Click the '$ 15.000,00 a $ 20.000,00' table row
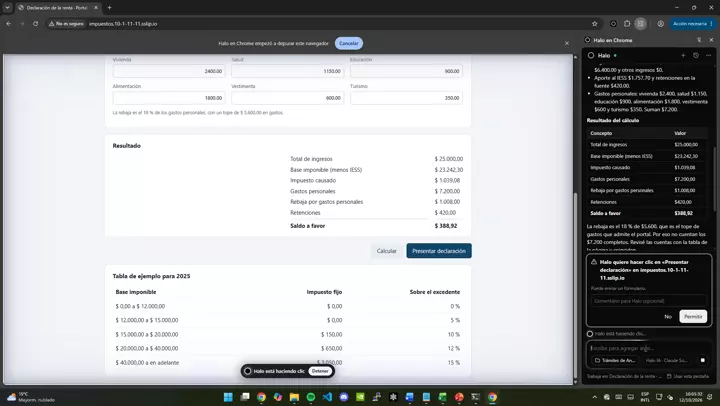Viewport: 720px width, 406px height. [287, 334]
